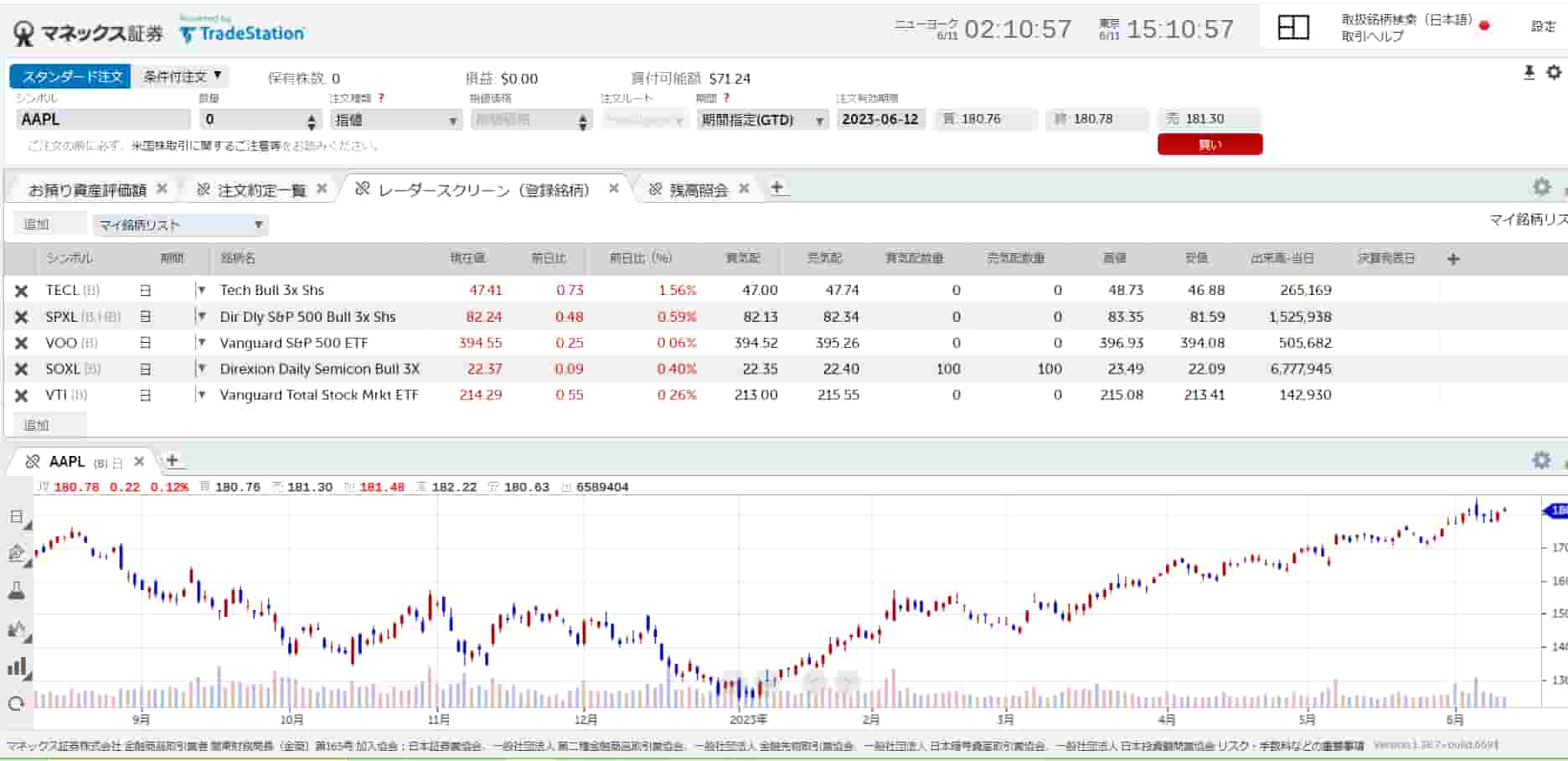The height and width of the screenshot is (761, 1568).
Task: Adjust limit price stepper arrows
Action: [x=583, y=121]
